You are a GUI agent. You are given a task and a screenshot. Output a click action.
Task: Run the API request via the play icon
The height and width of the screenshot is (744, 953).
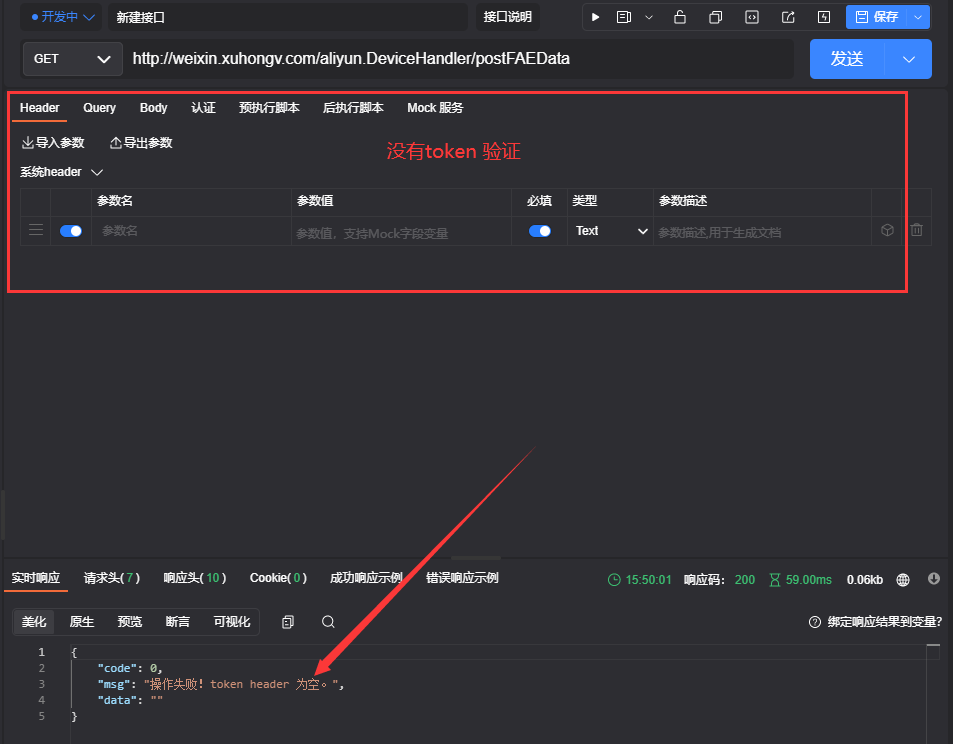[596, 17]
